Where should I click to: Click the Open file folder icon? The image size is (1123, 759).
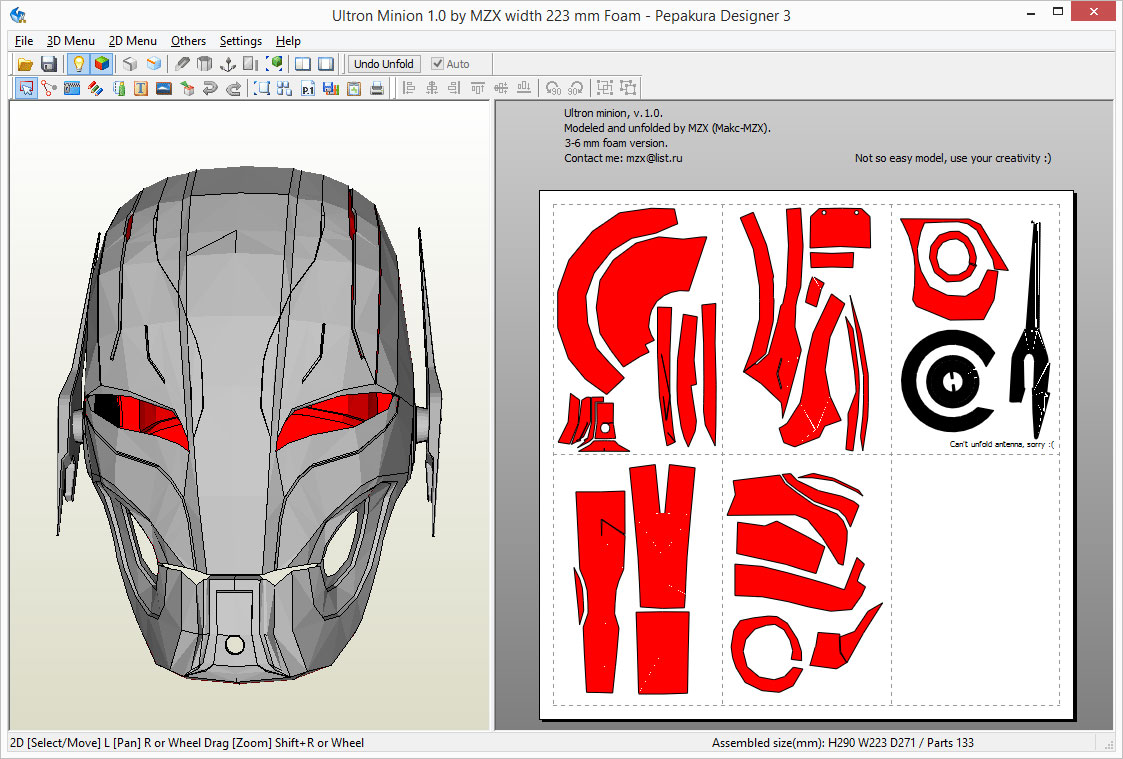pyautogui.click(x=25, y=64)
